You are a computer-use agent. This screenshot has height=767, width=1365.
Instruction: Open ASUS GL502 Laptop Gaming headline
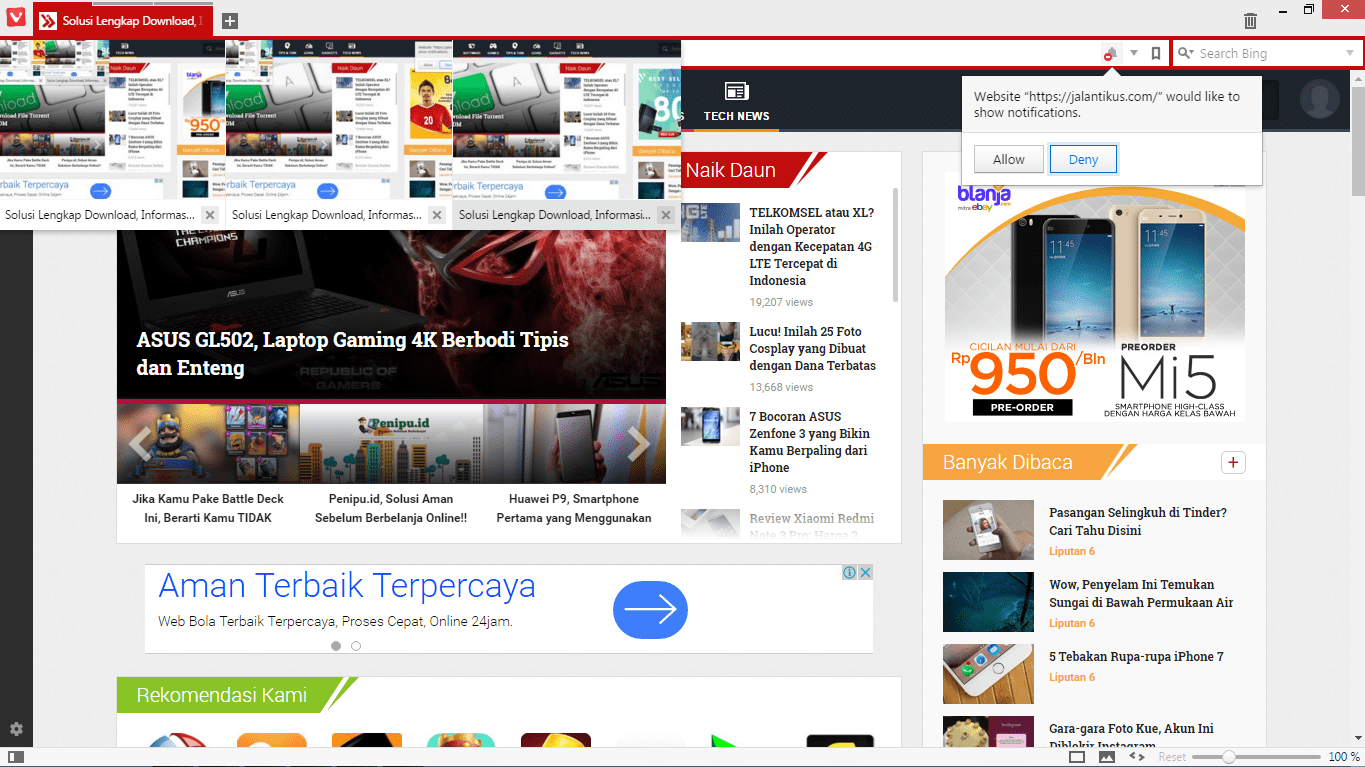pos(352,353)
